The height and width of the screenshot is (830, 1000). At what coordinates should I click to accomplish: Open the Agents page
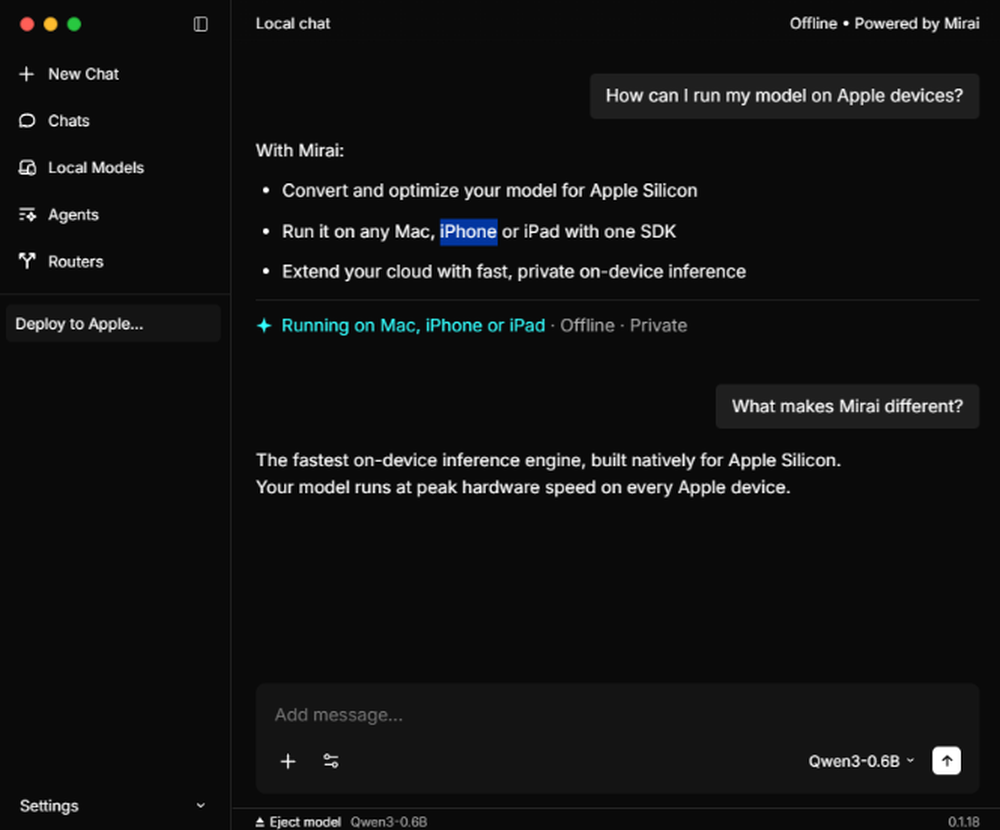pyautogui.click(x=73, y=215)
